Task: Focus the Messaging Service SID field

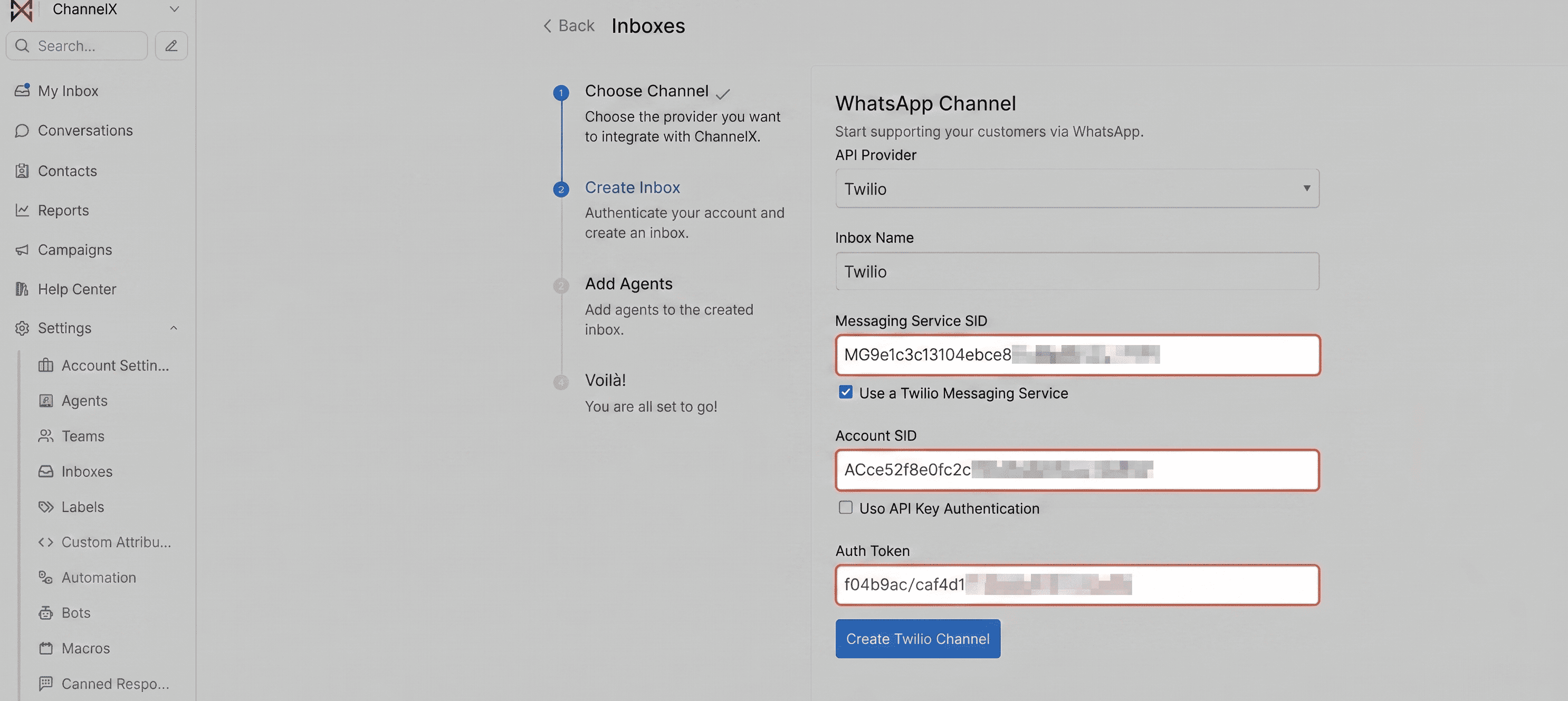Action: coord(1077,354)
